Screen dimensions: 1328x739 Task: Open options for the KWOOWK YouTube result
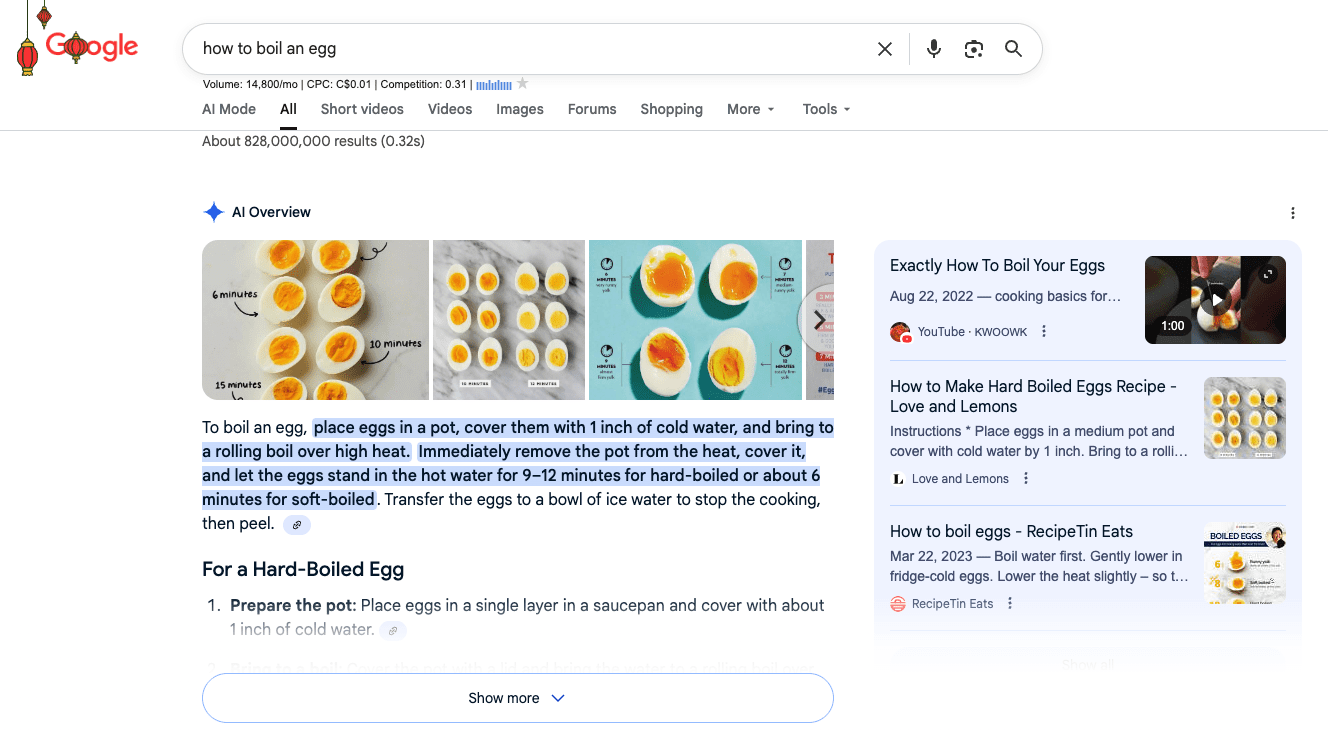coord(1043,331)
